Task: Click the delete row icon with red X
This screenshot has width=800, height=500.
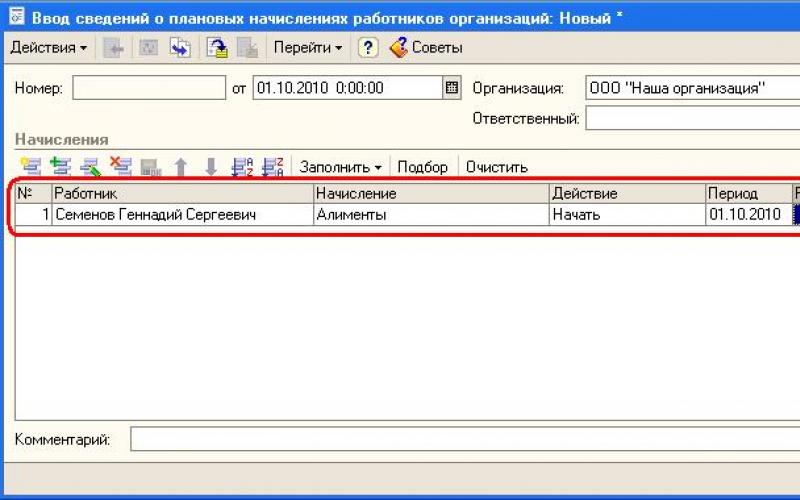Action: (x=120, y=167)
